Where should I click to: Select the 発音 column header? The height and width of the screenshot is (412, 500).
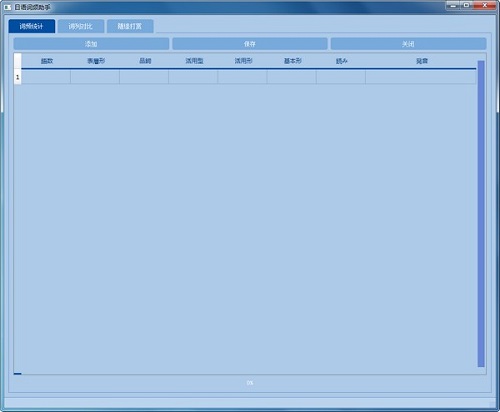pyautogui.click(x=422, y=61)
